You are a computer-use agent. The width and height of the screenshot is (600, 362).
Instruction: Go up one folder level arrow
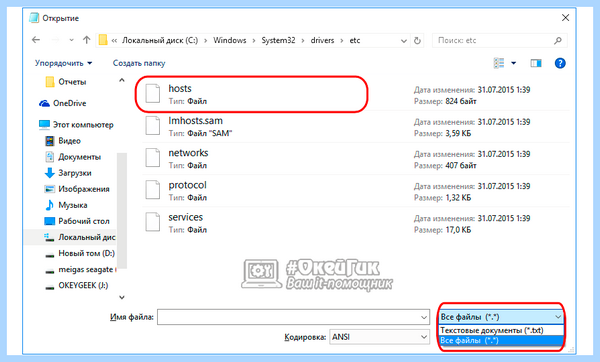pyautogui.click(x=86, y=40)
